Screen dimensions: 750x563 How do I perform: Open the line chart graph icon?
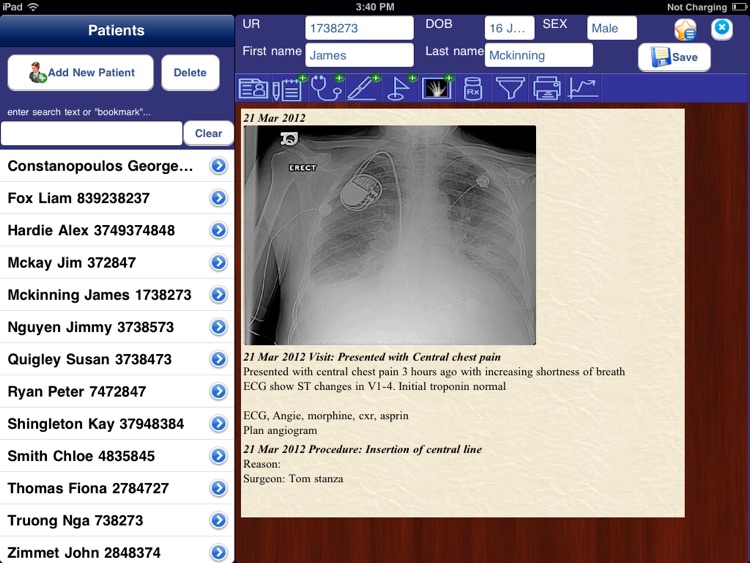pyautogui.click(x=582, y=89)
